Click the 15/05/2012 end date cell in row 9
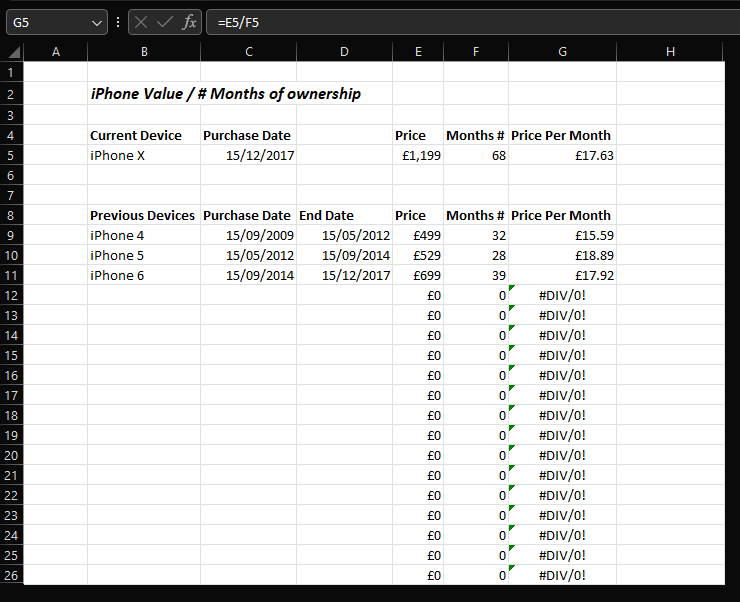Viewport: 740px width, 602px height. tap(344, 235)
